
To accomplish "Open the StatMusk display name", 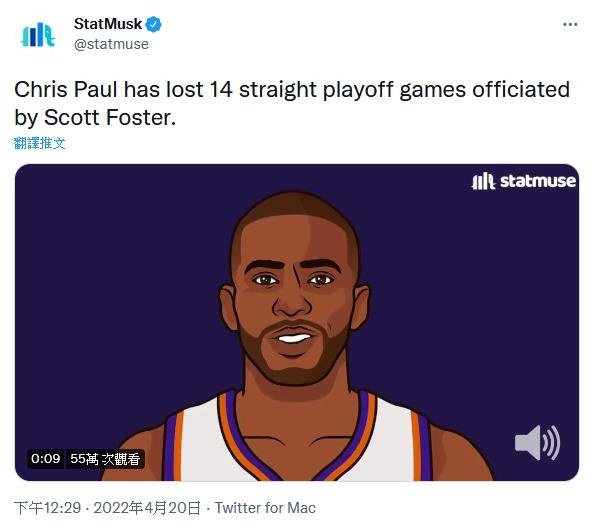I will (x=108, y=24).
